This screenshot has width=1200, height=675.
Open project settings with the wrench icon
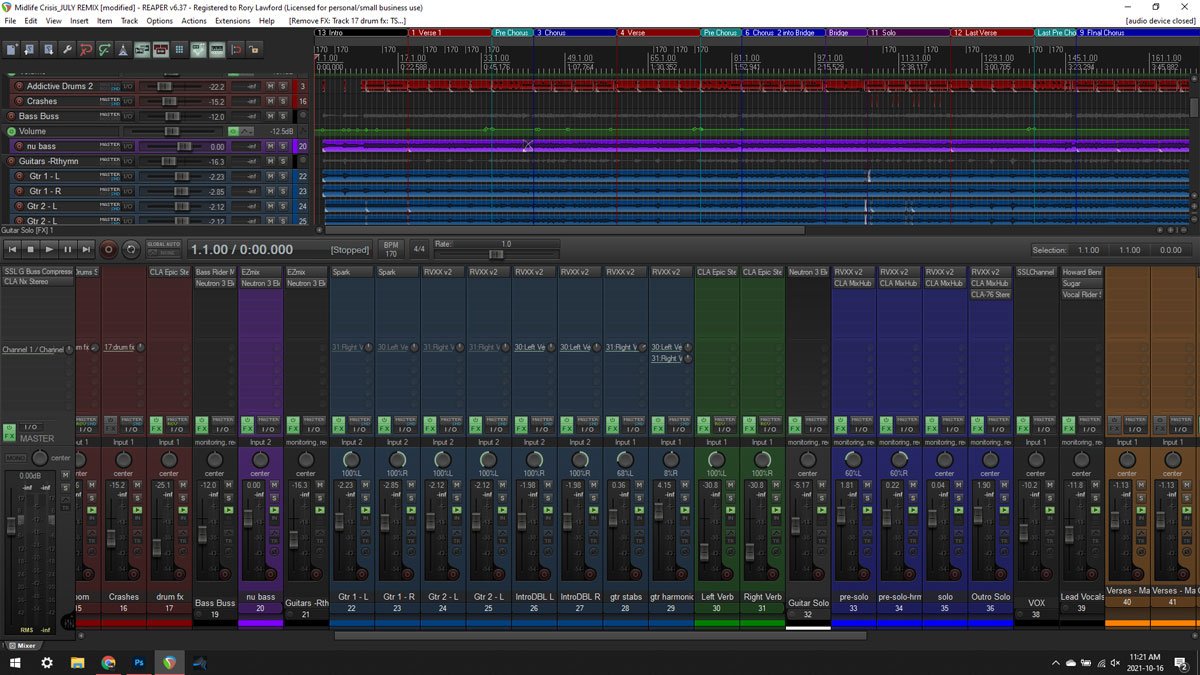click(x=67, y=49)
